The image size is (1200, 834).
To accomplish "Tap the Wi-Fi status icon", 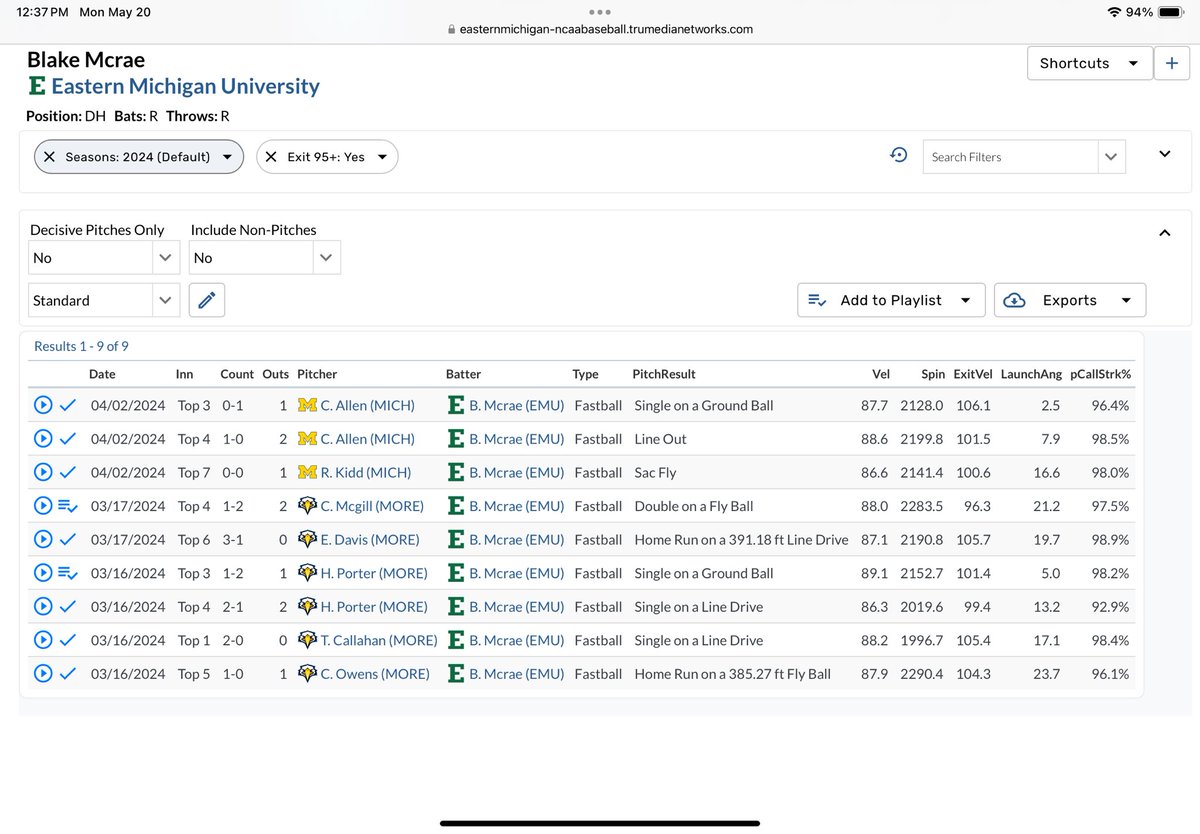I will 1114,12.
